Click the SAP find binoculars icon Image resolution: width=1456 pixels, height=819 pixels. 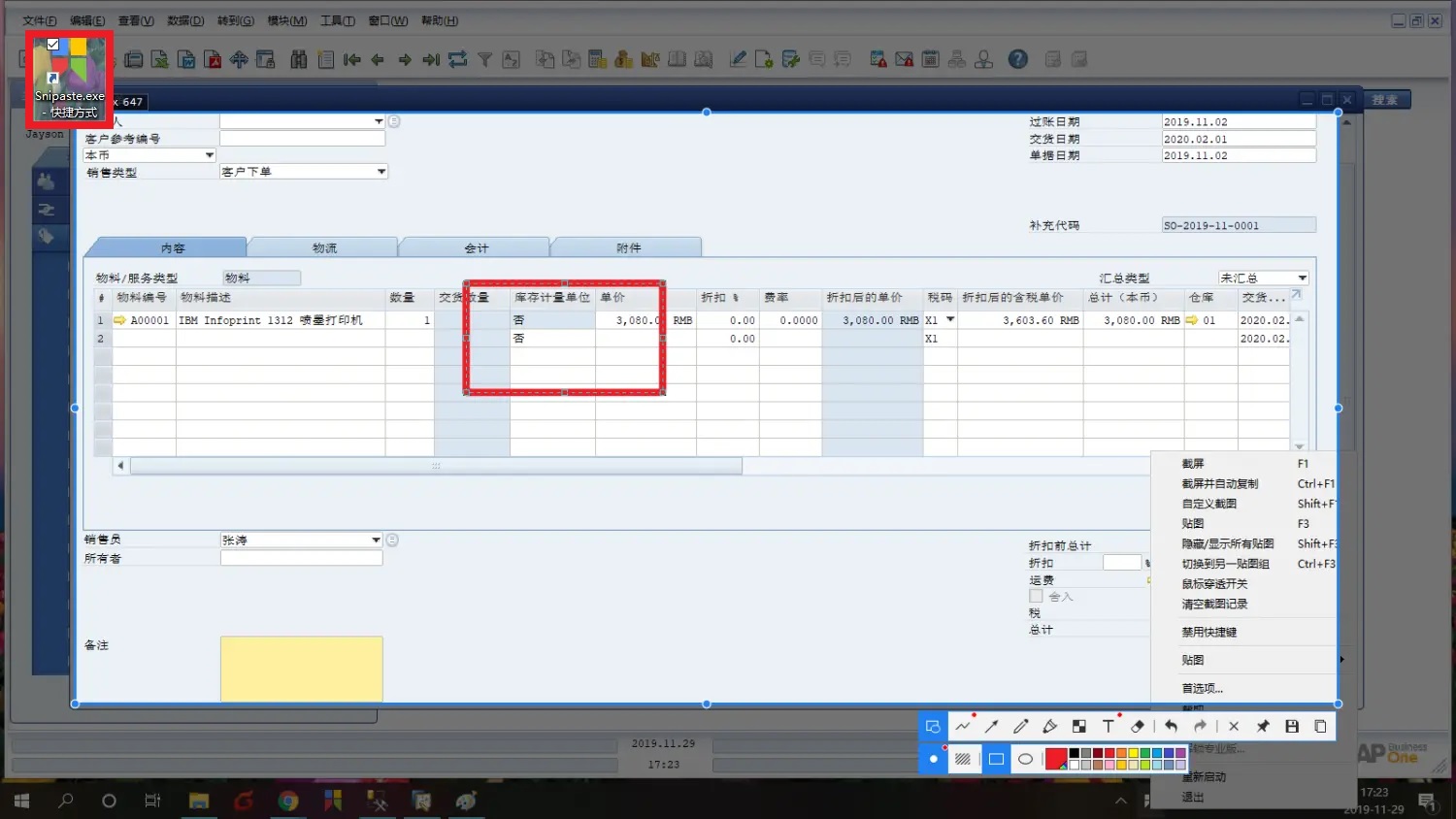coord(299,60)
